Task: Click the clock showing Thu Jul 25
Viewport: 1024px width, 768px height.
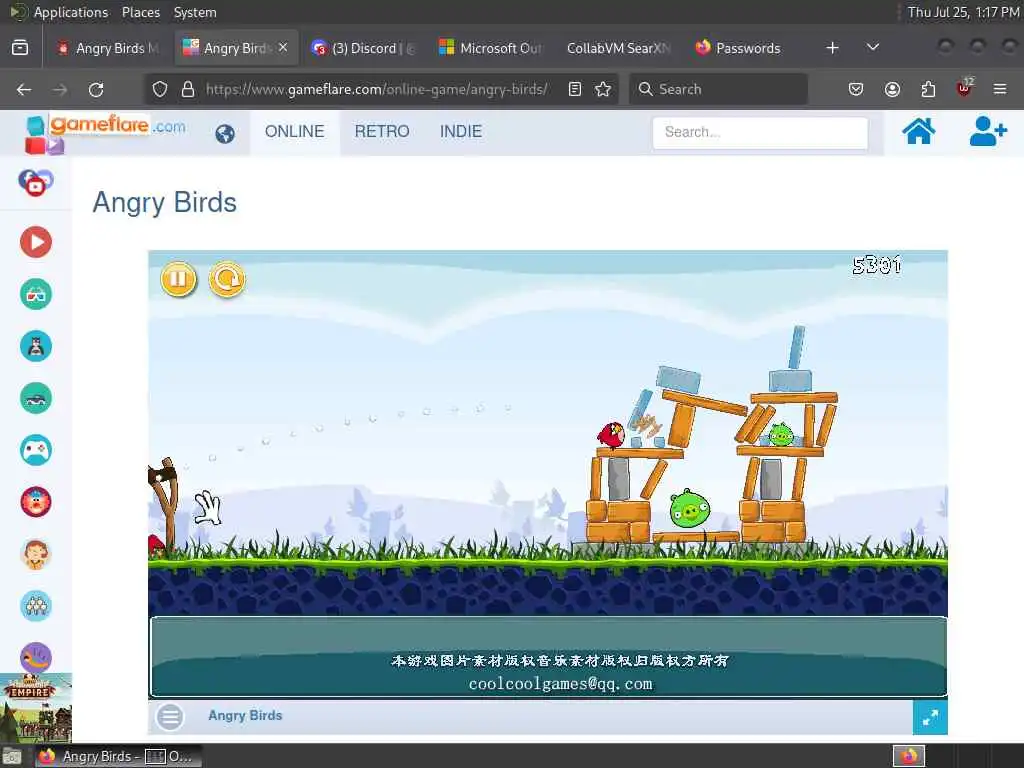Action: (x=963, y=12)
